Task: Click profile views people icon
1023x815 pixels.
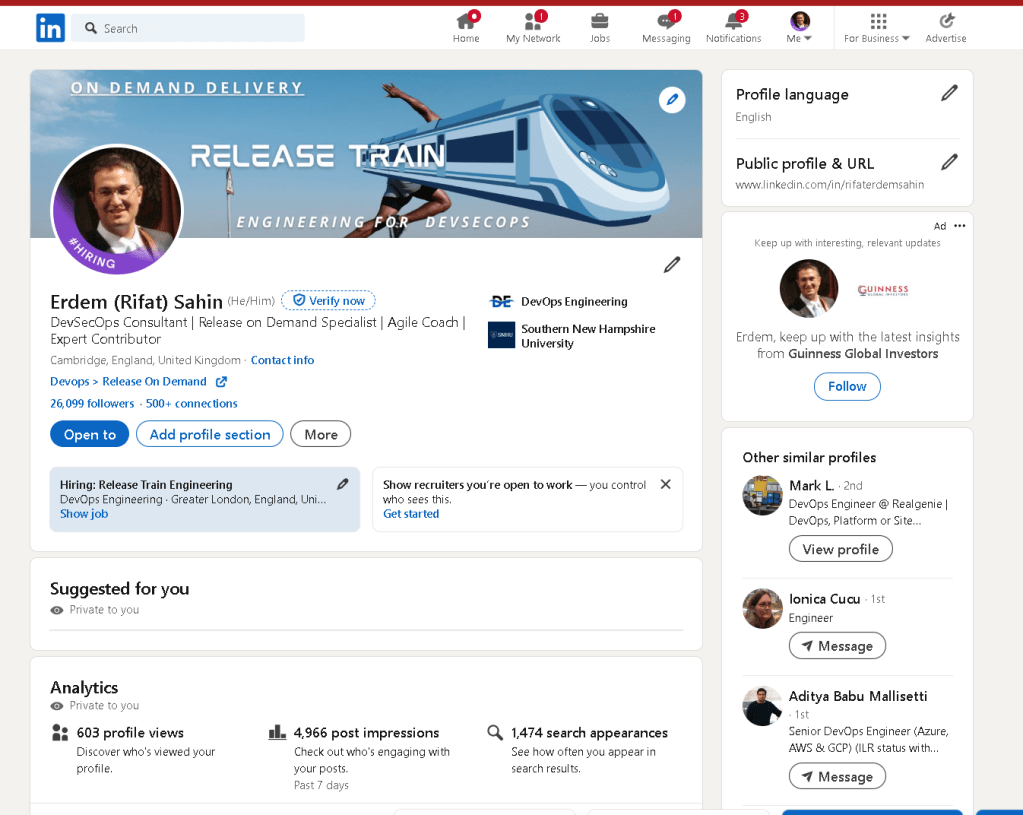Action: click(x=59, y=732)
